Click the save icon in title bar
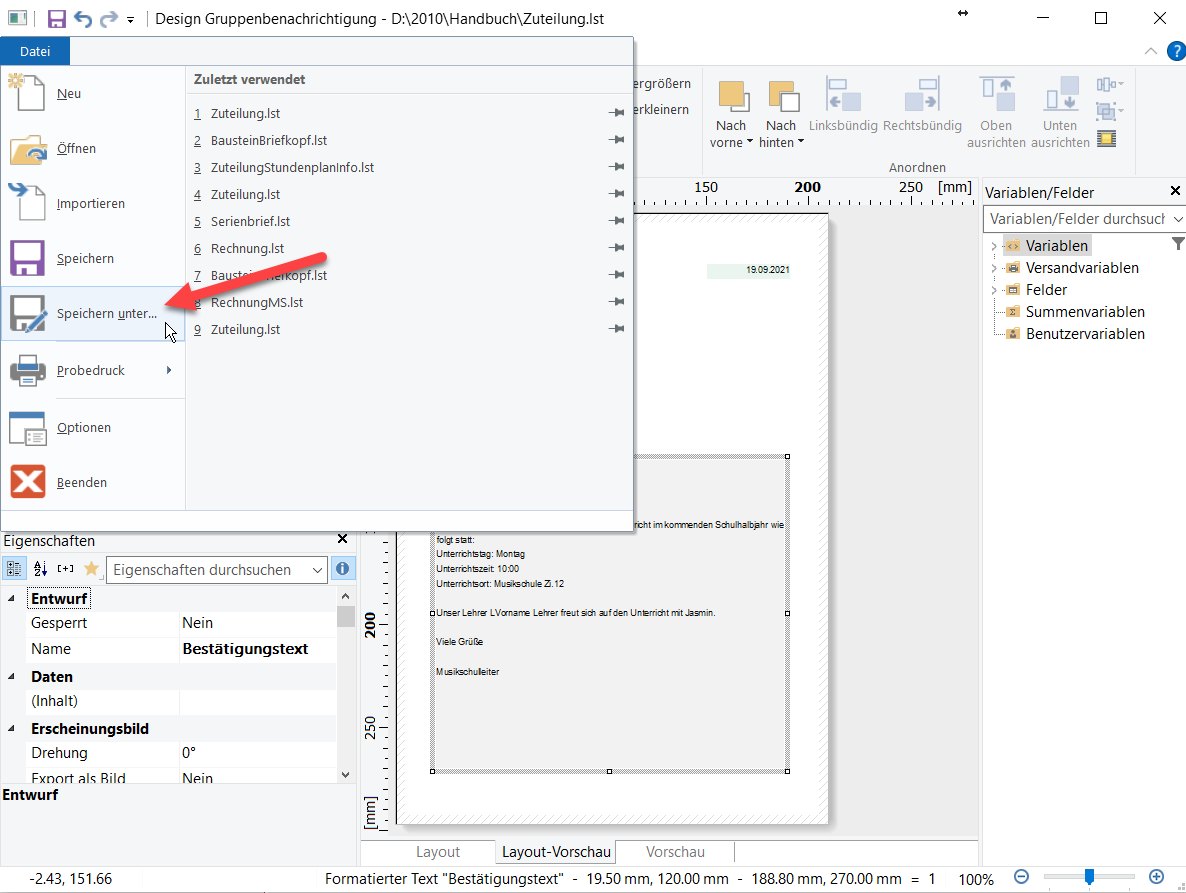Screen dimensions: 1186x893 [57, 19]
